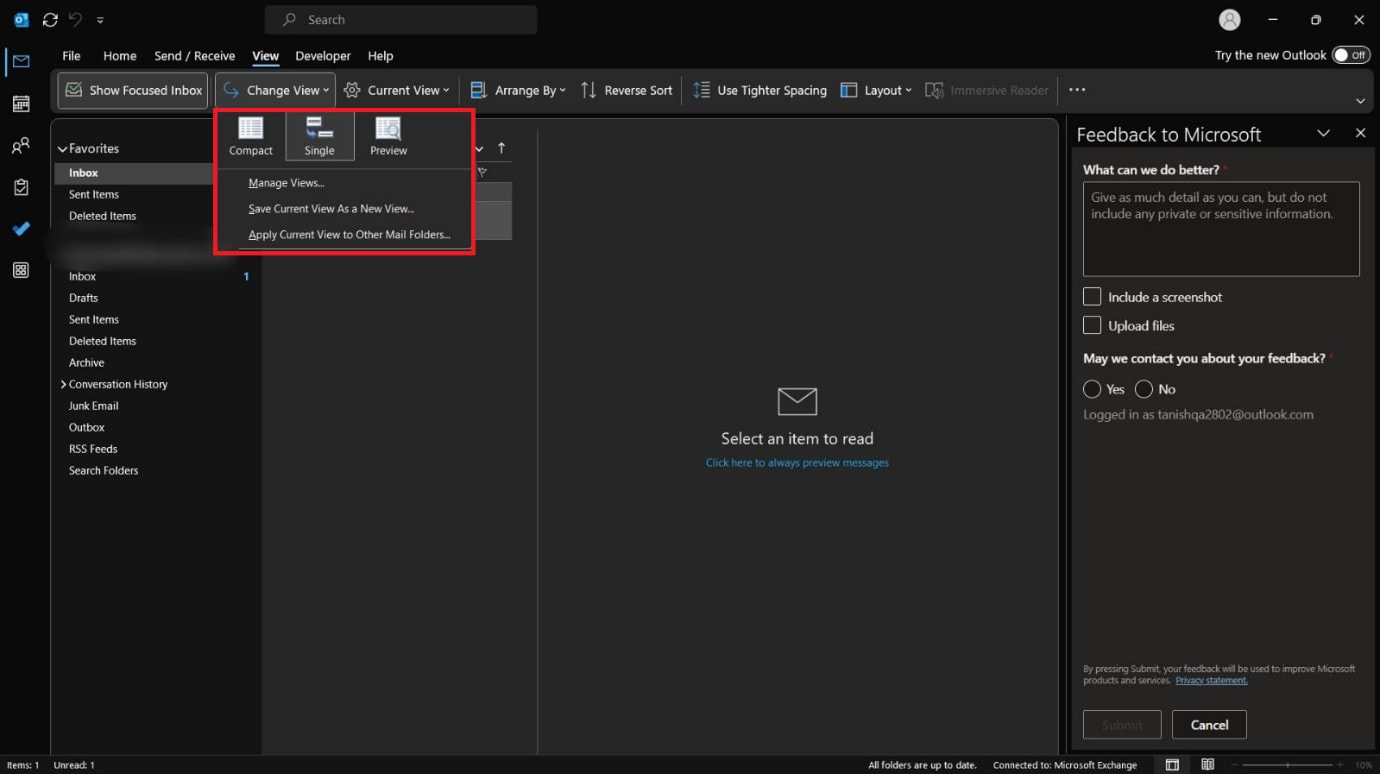Open the People contacts icon
This screenshot has width=1380, height=774.
tap(21, 146)
